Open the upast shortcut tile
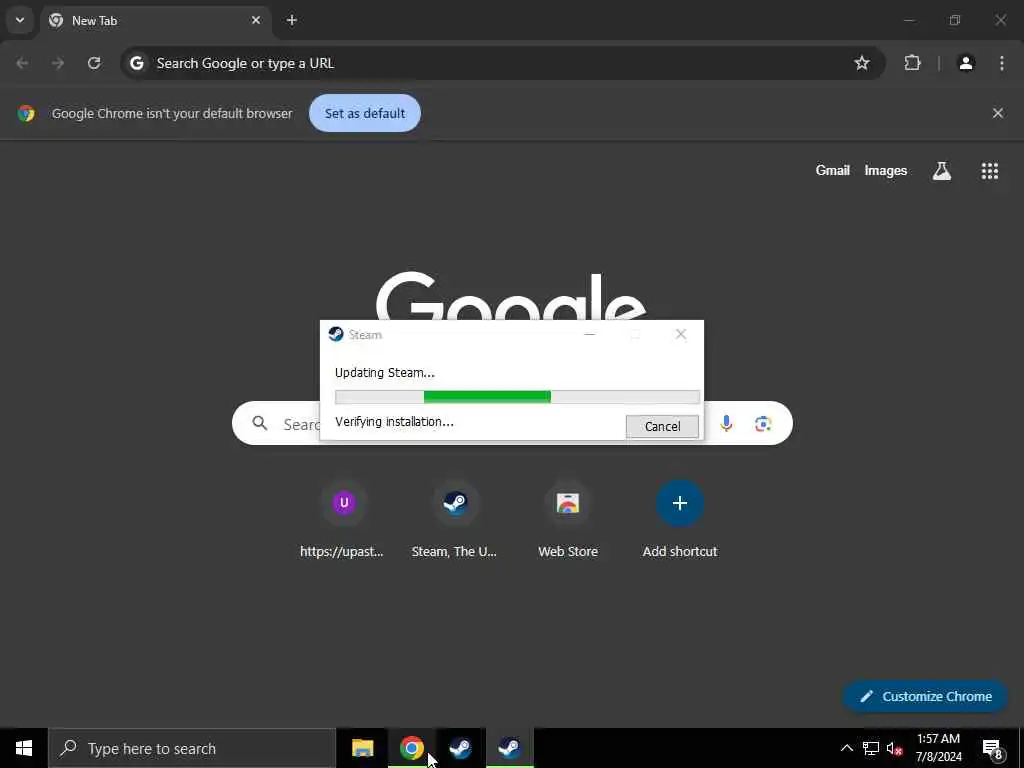 tap(342, 520)
